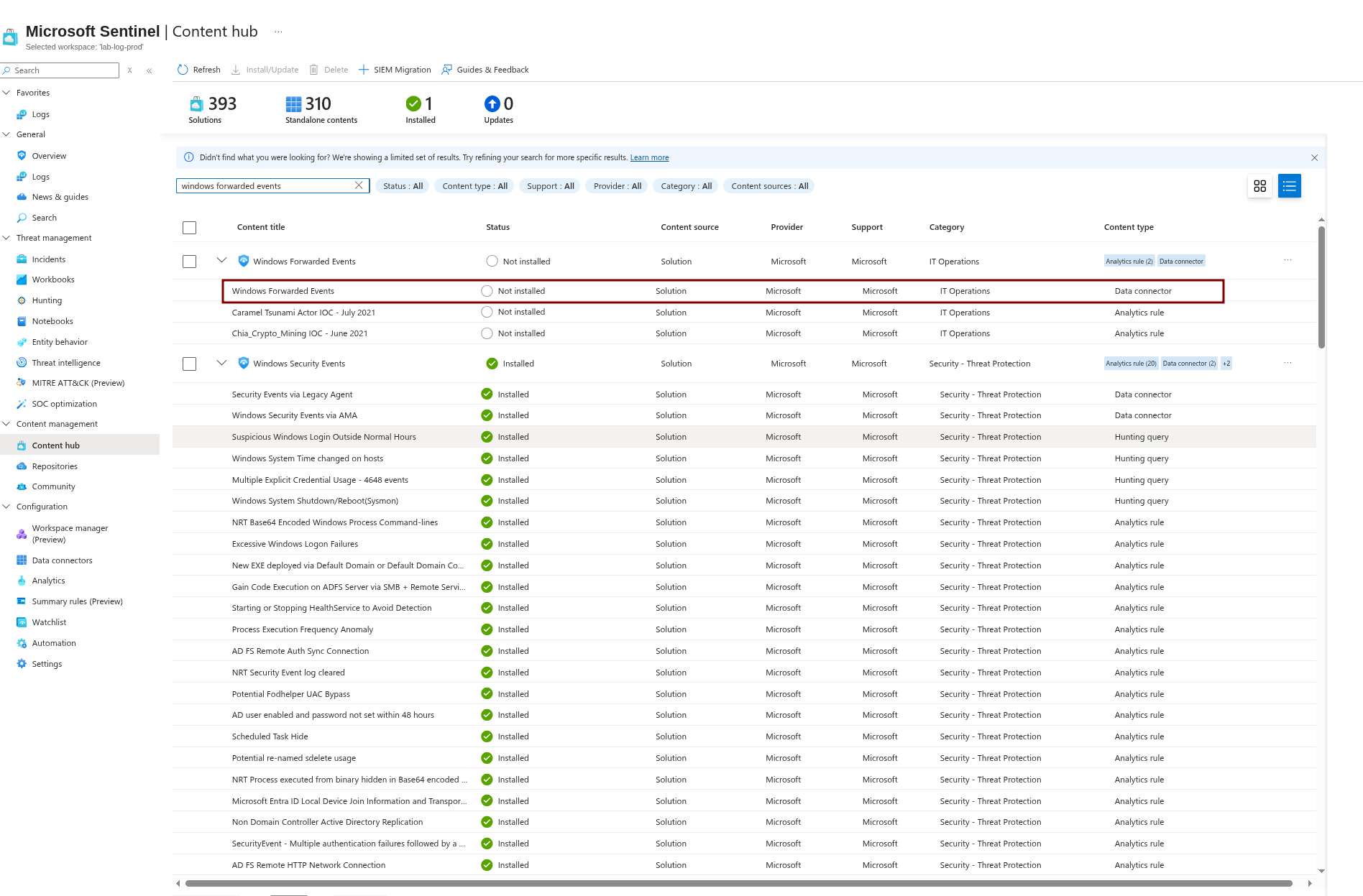Open MITRE ATT&CK (Preview) icon
Viewport: 1363px width, 896px height.
coord(22,383)
